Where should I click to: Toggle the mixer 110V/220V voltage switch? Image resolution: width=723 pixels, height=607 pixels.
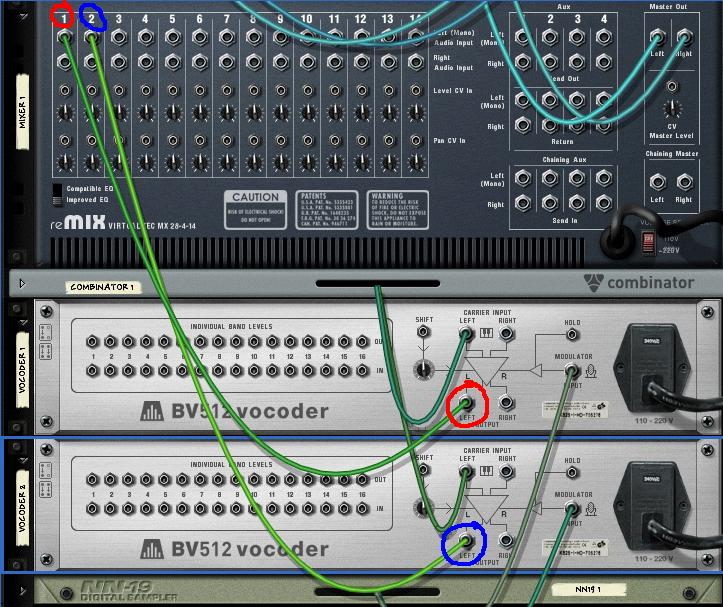click(x=649, y=242)
